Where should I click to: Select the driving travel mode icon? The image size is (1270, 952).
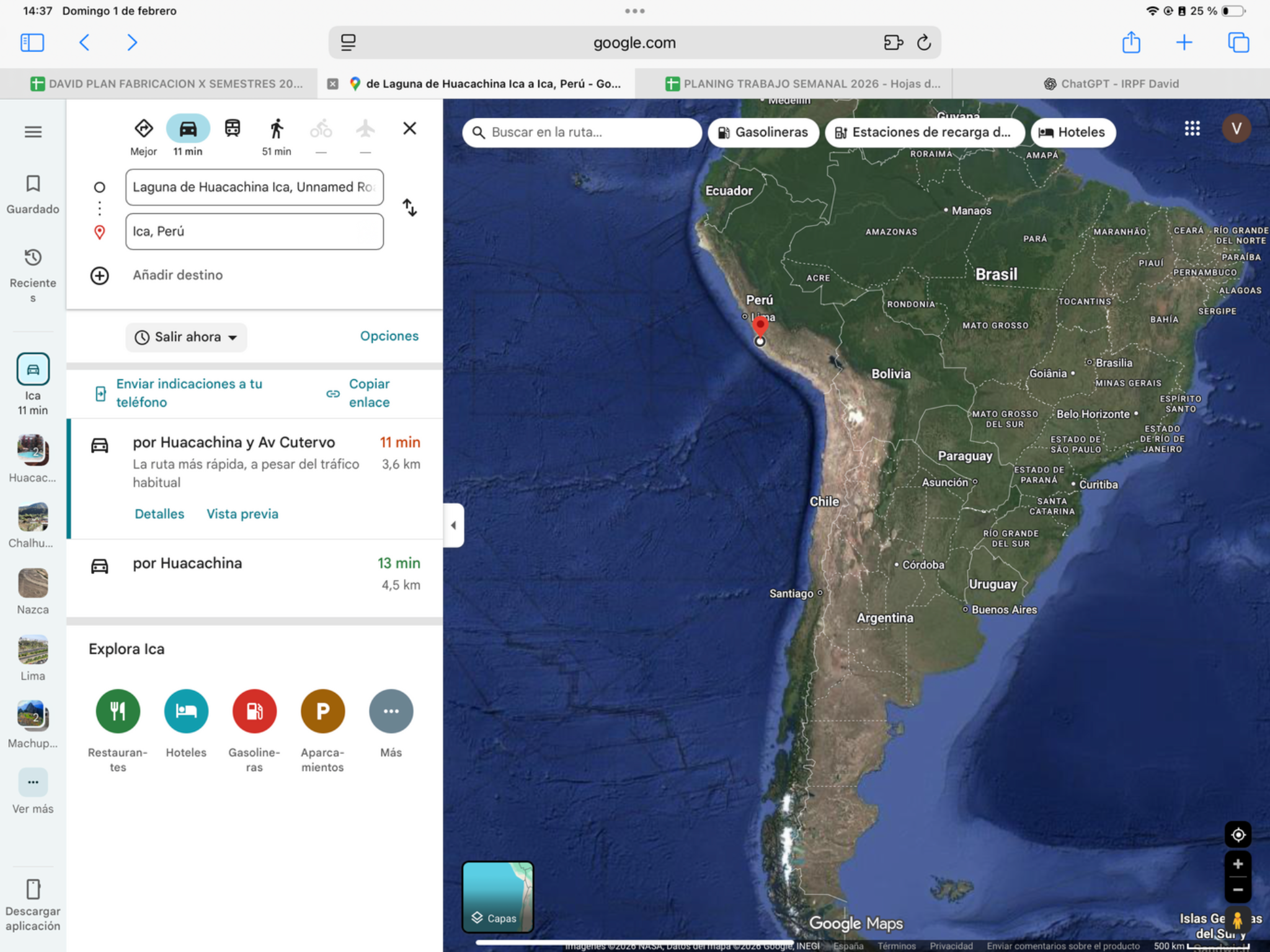(x=188, y=129)
